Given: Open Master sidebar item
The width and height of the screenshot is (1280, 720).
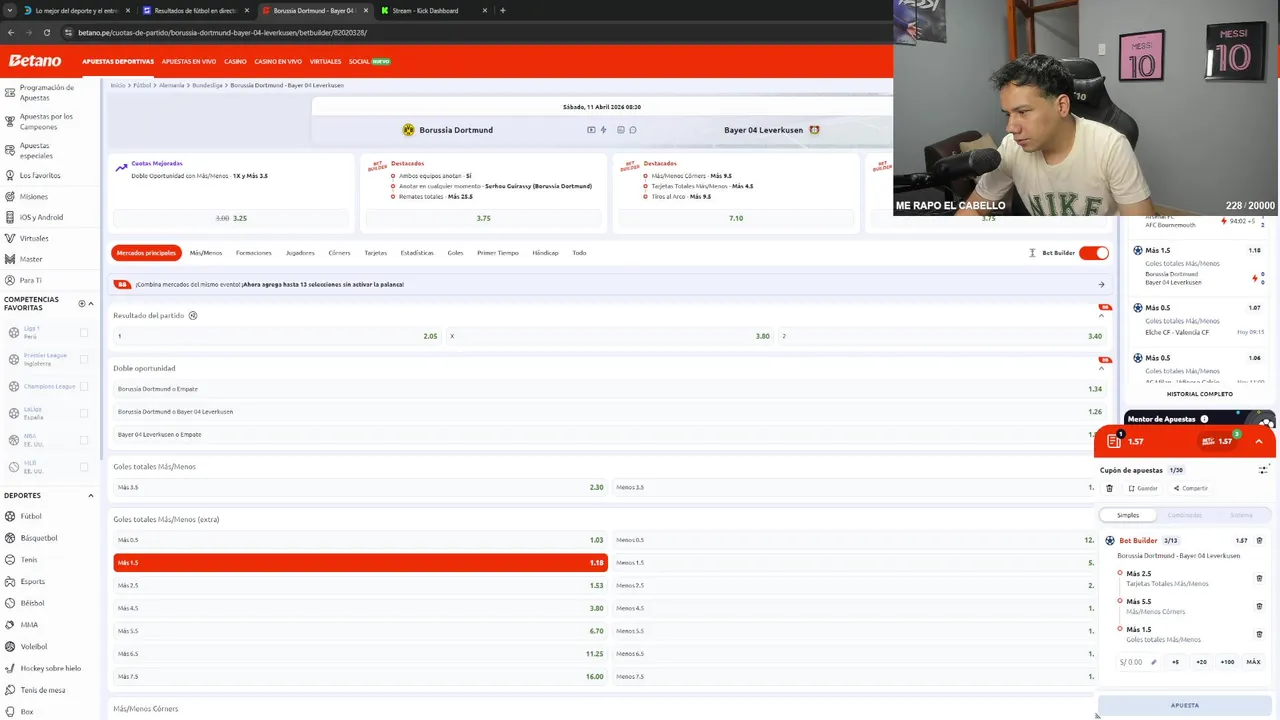Looking at the screenshot, I should [30, 259].
